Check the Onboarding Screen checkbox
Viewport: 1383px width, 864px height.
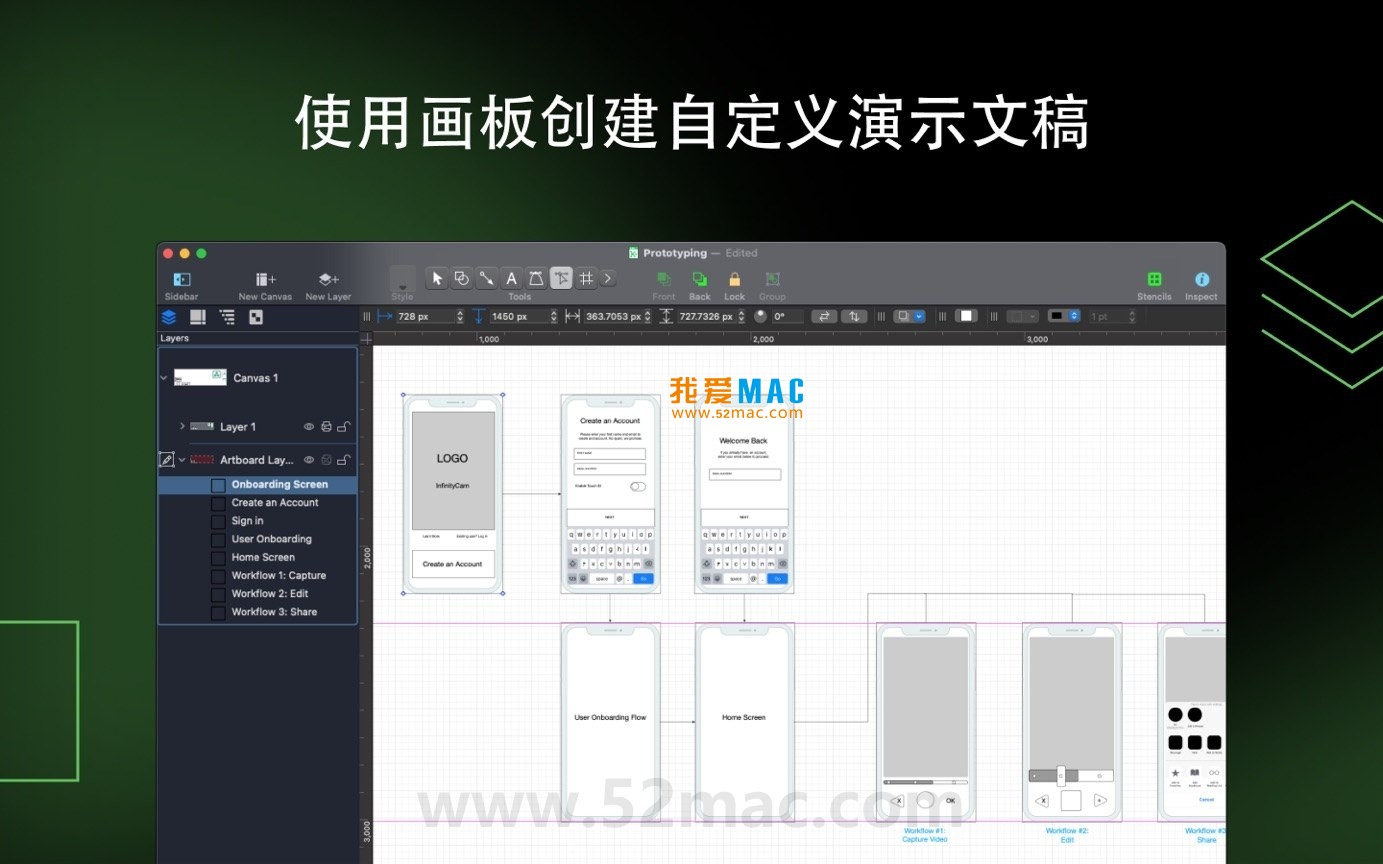tap(218, 484)
